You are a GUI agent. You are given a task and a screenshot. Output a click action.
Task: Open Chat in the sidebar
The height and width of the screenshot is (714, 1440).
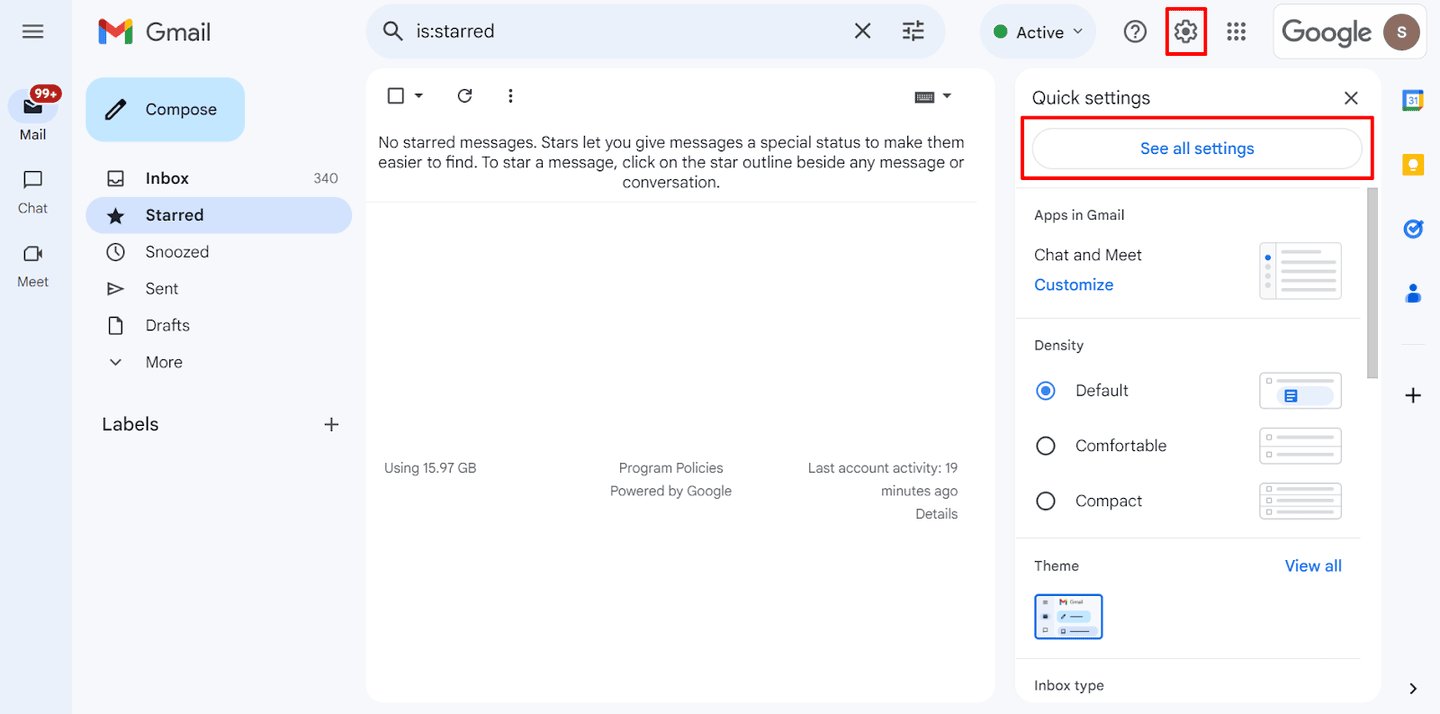(x=33, y=191)
